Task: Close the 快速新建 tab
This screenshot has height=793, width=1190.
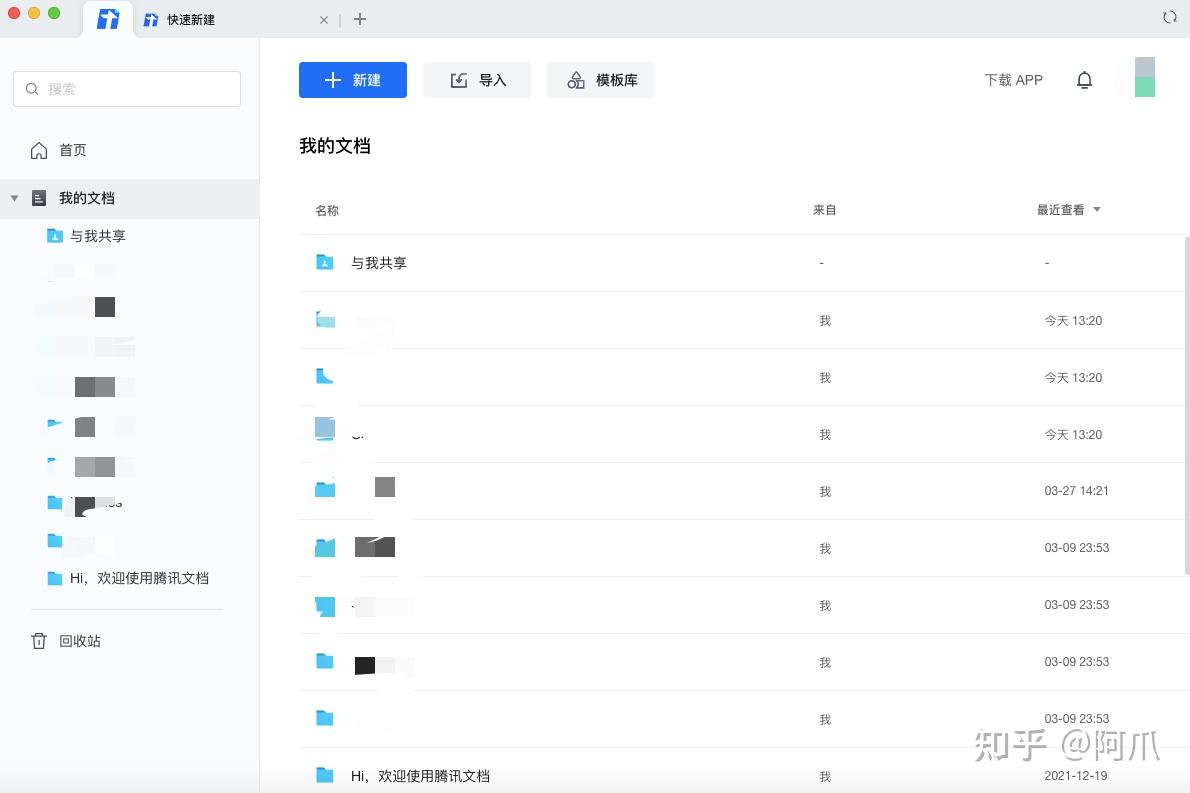Action: (x=324, y=20)
